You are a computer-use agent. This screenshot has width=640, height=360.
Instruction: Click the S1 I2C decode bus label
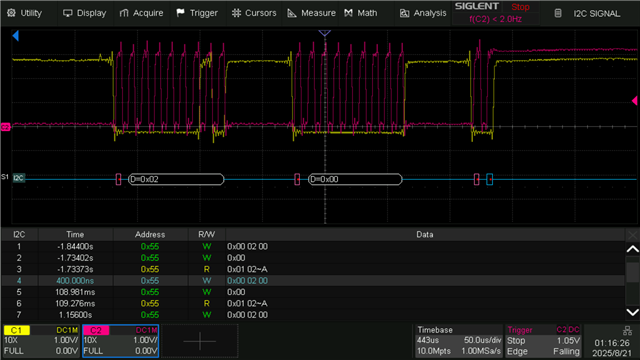click(19, 178)
